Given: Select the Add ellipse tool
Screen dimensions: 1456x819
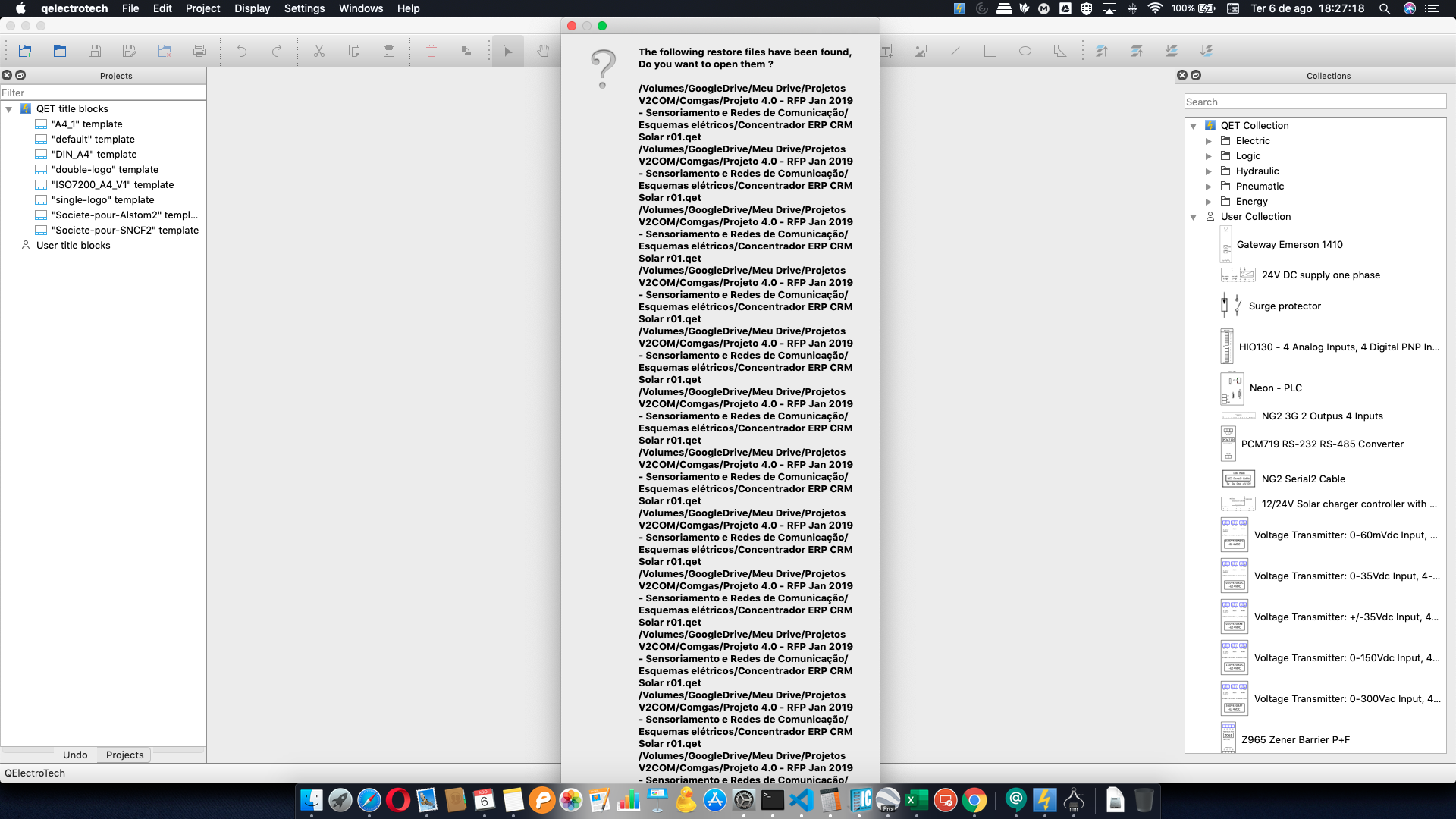Looking at the screenshot, I should click(x=1025, y=51).
